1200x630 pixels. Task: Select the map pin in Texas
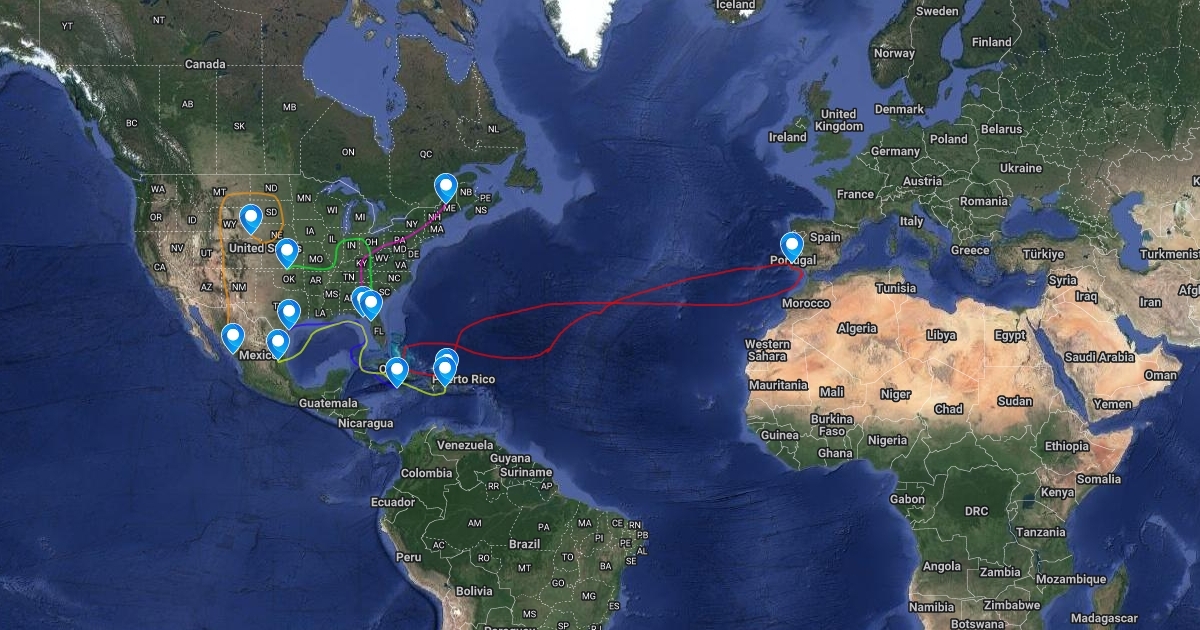(289, 313)
